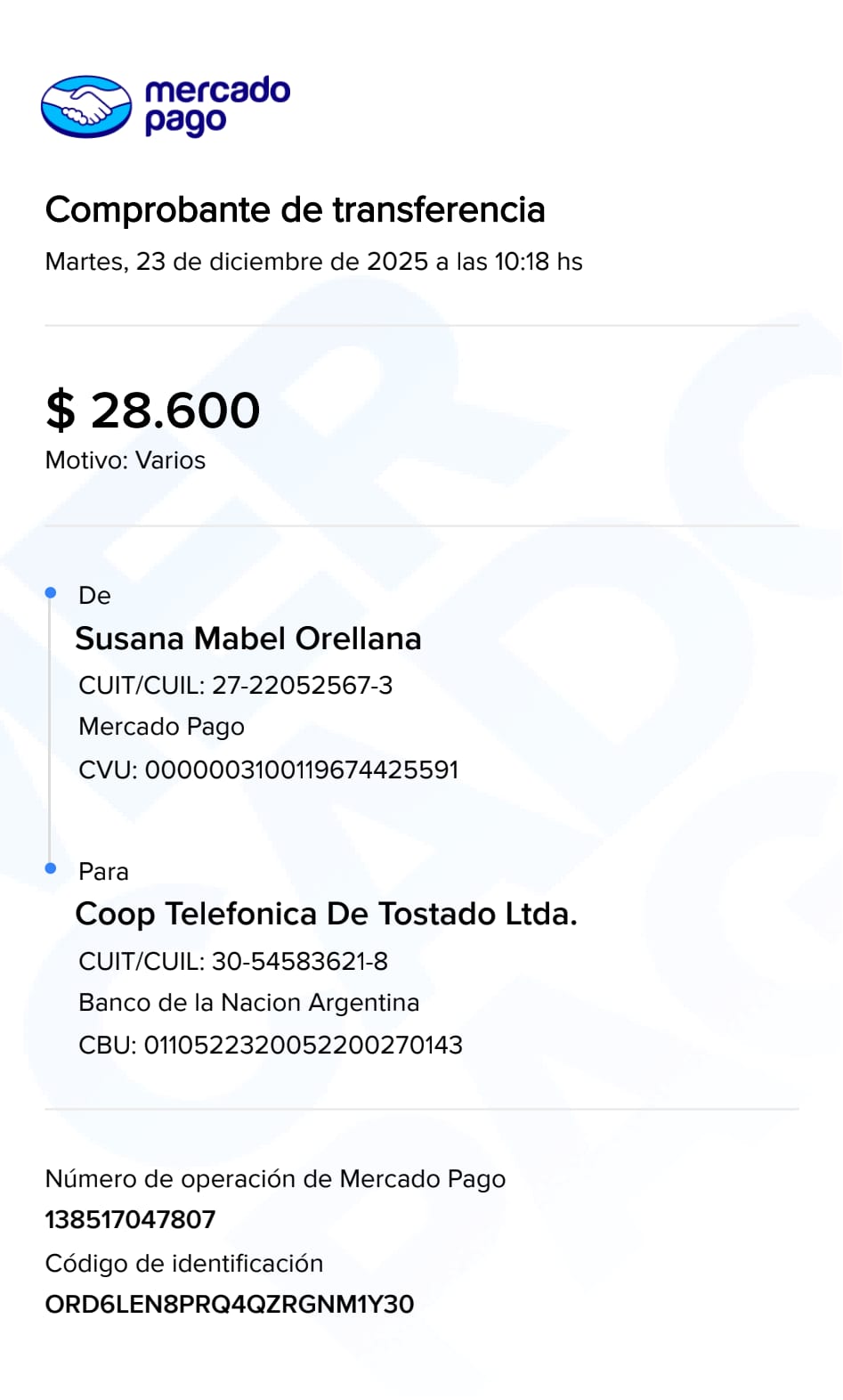
Task: Click the mercado pago wordmark text
Action: pos(216,106)
